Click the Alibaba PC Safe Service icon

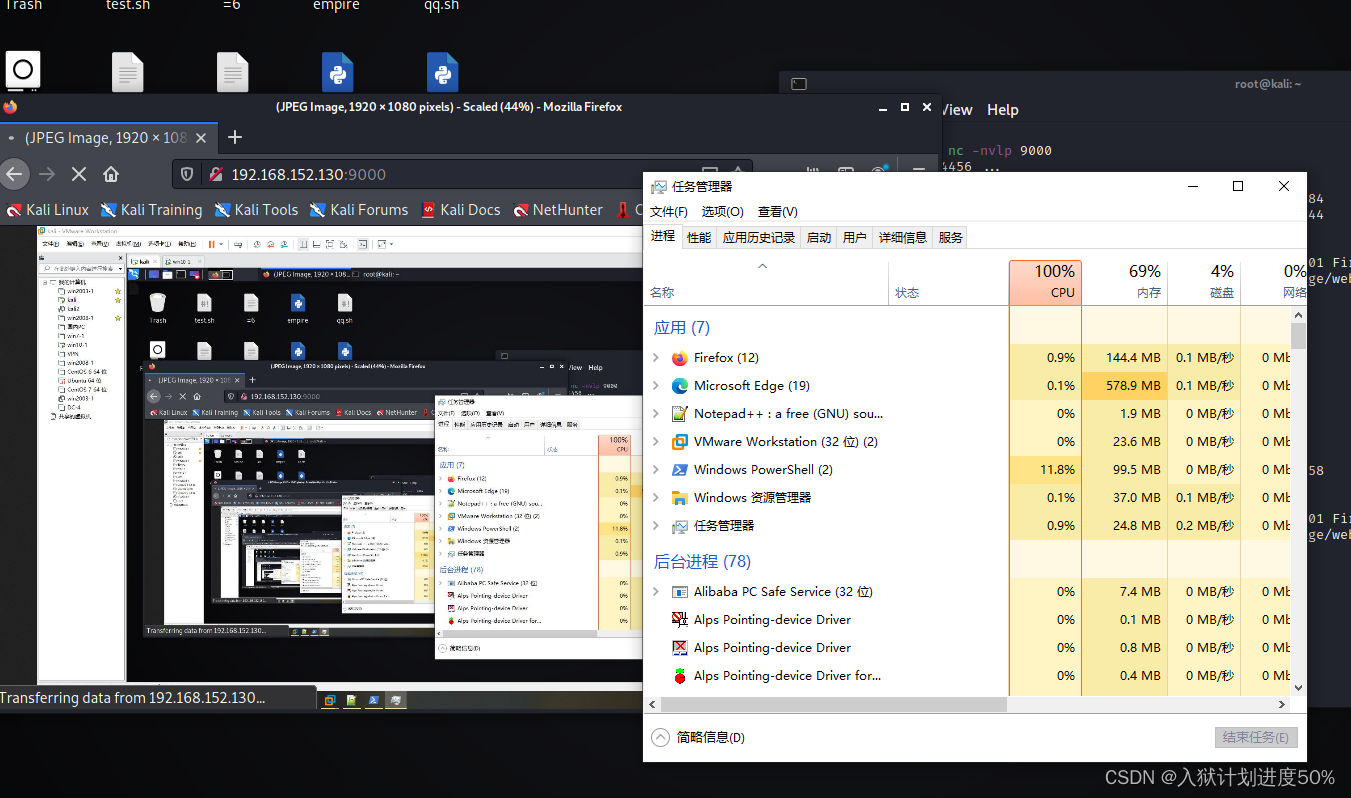pos(680,592)
